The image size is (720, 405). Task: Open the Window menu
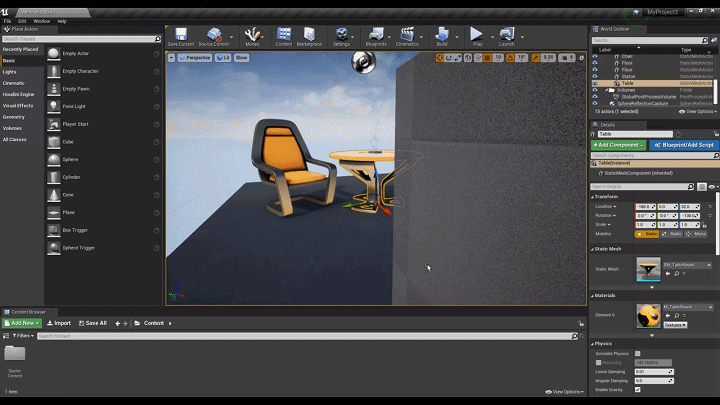41,21
